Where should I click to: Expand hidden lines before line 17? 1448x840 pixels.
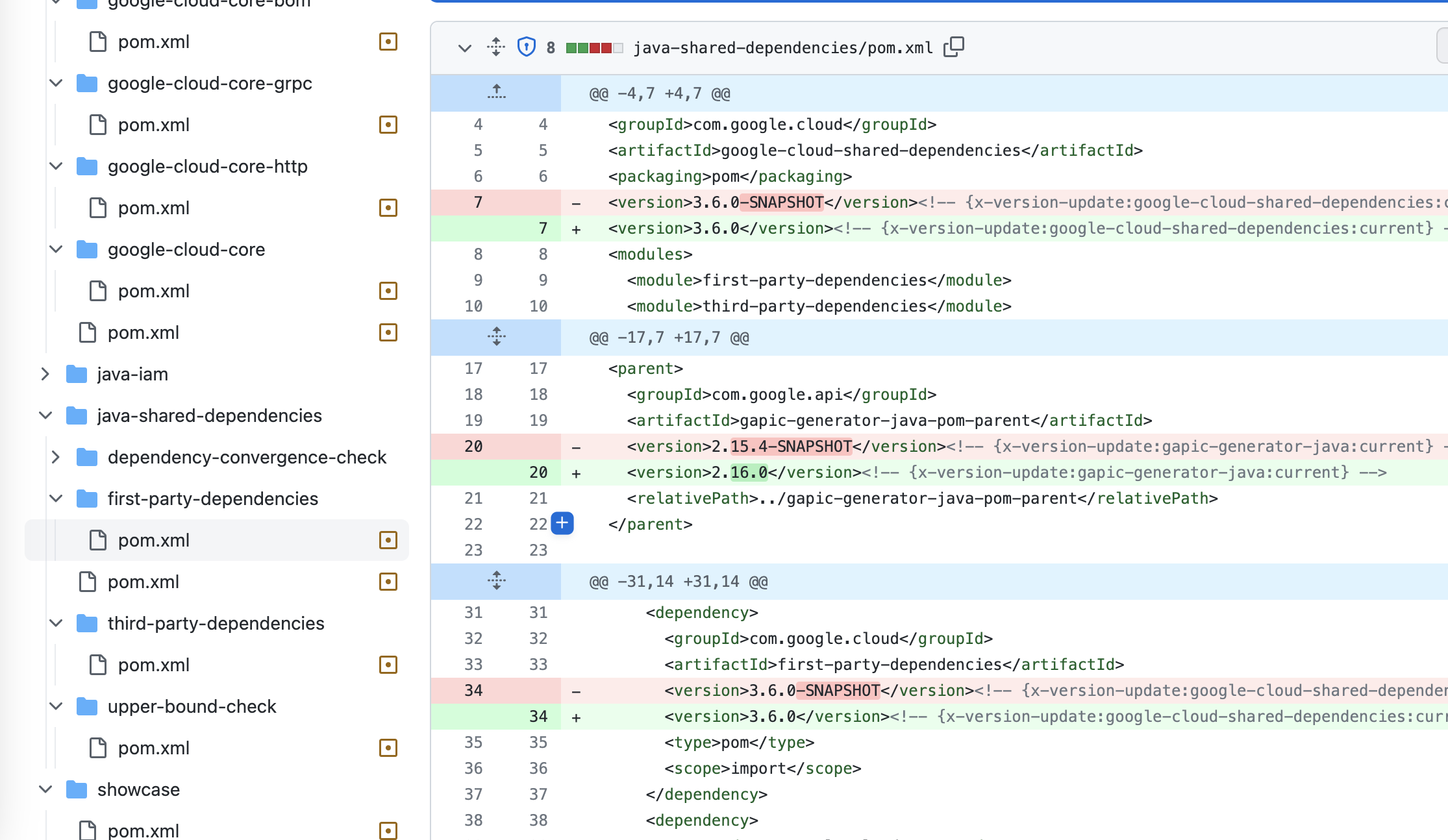[496, 337]
